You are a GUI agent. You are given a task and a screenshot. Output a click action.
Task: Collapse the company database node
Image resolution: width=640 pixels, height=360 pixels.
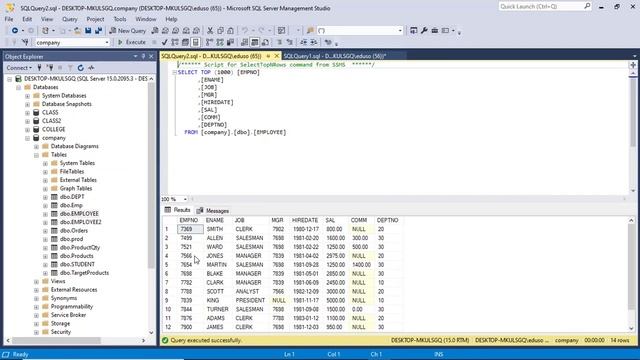tap(27, 138)
